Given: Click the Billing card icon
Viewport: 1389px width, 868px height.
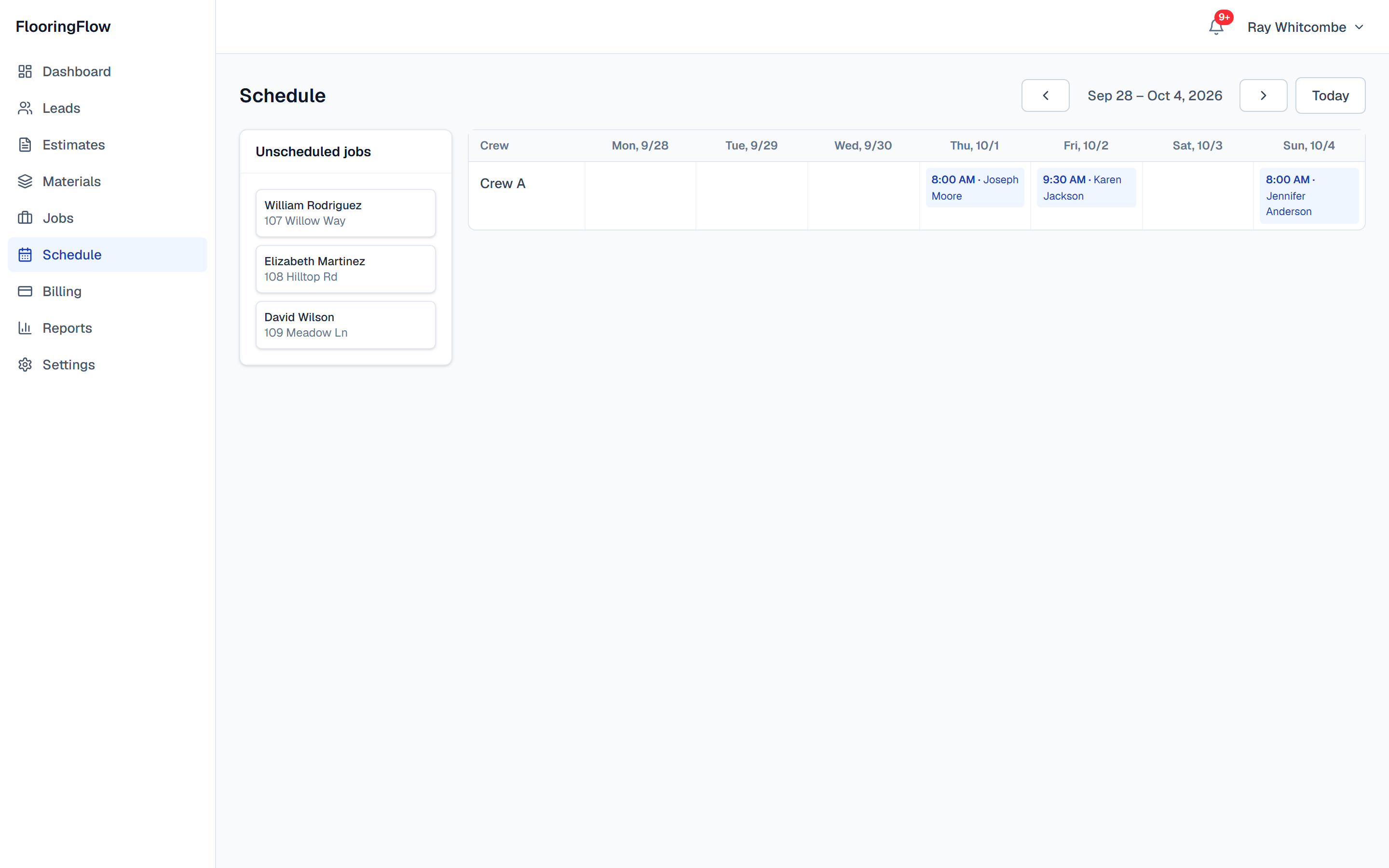Looking at the screenshot, I should 25,291.
